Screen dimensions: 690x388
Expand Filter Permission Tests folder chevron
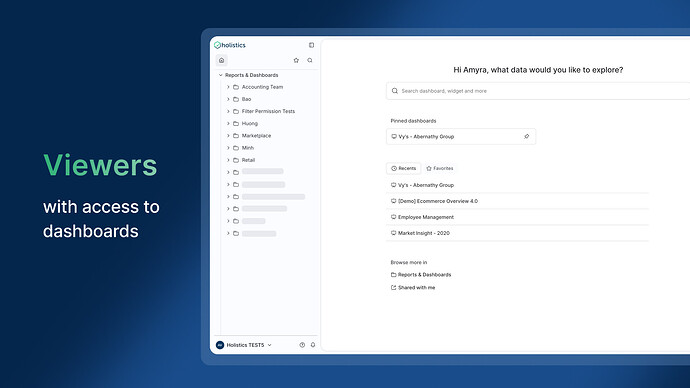point(228,111)
